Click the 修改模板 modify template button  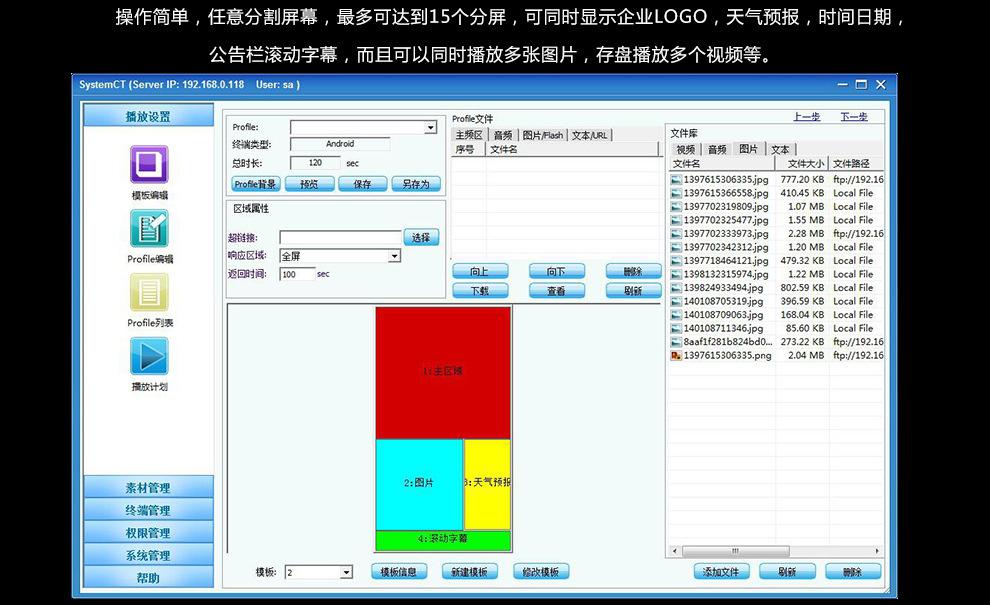(541, 572)
